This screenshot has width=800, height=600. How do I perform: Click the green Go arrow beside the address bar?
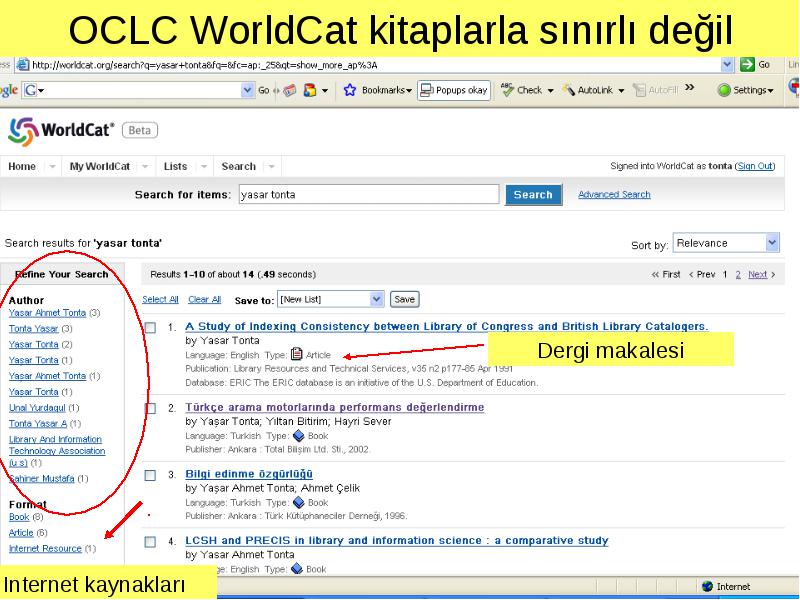pos(747,64)
